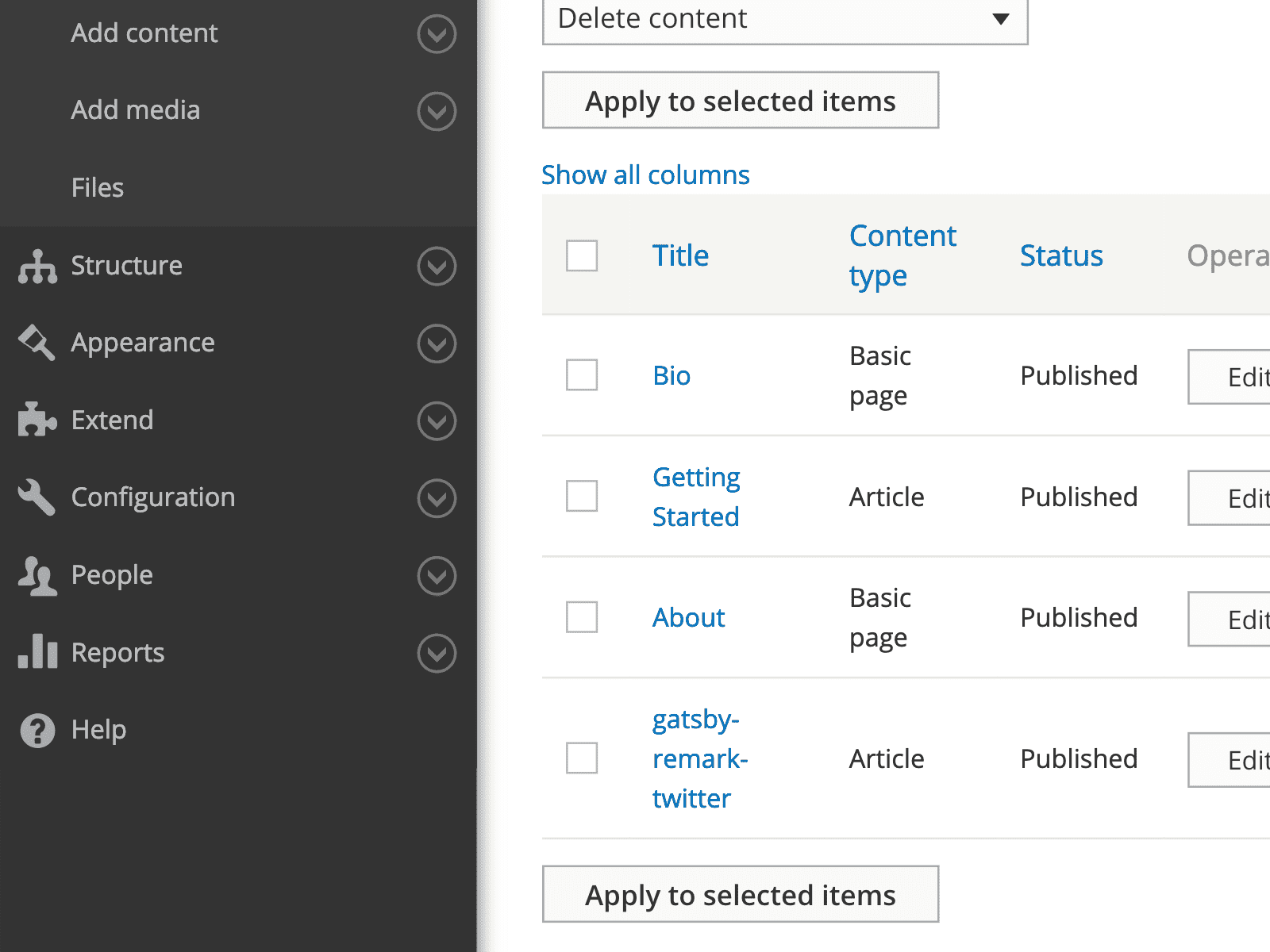This screenshot has width=1270, height=952.
Task: Check the Bio row checkbox
Action: 582,374
